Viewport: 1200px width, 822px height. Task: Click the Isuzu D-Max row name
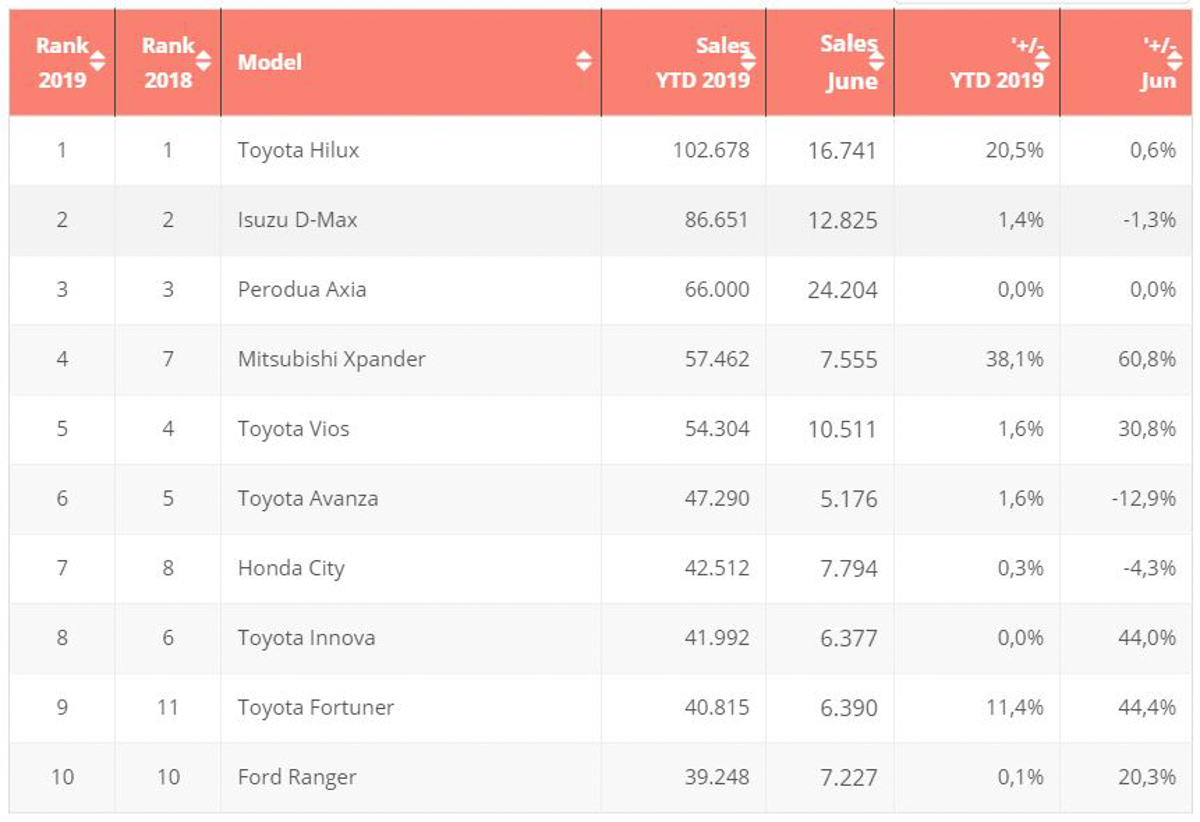coord(297,220)
